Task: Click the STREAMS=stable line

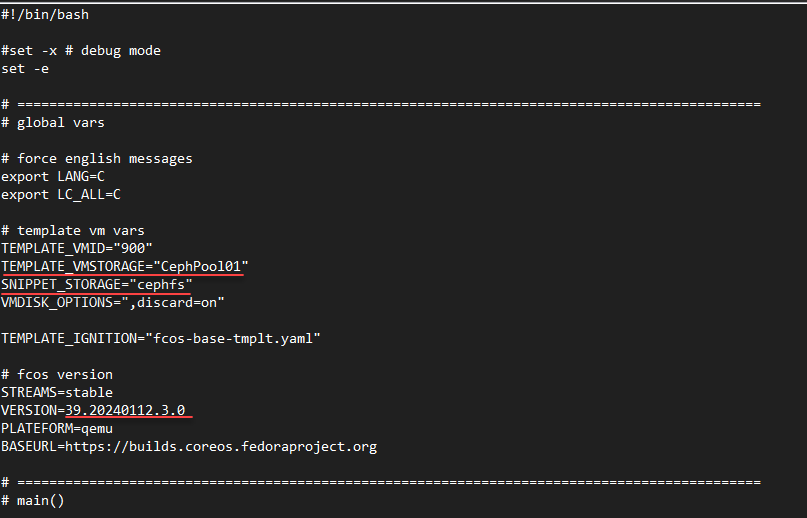Action: (x=57, y=392)
